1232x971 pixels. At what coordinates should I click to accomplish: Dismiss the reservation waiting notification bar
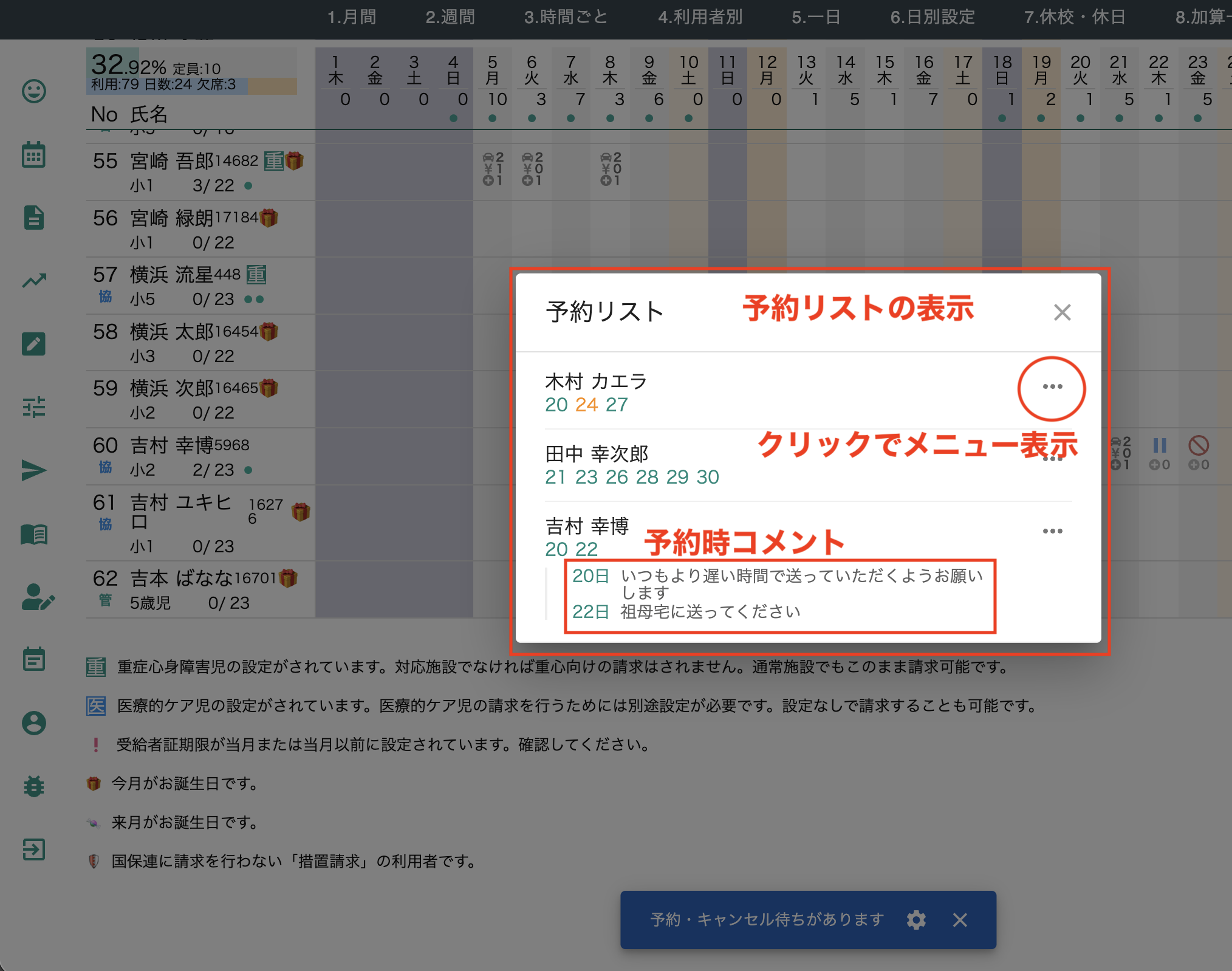960,920
